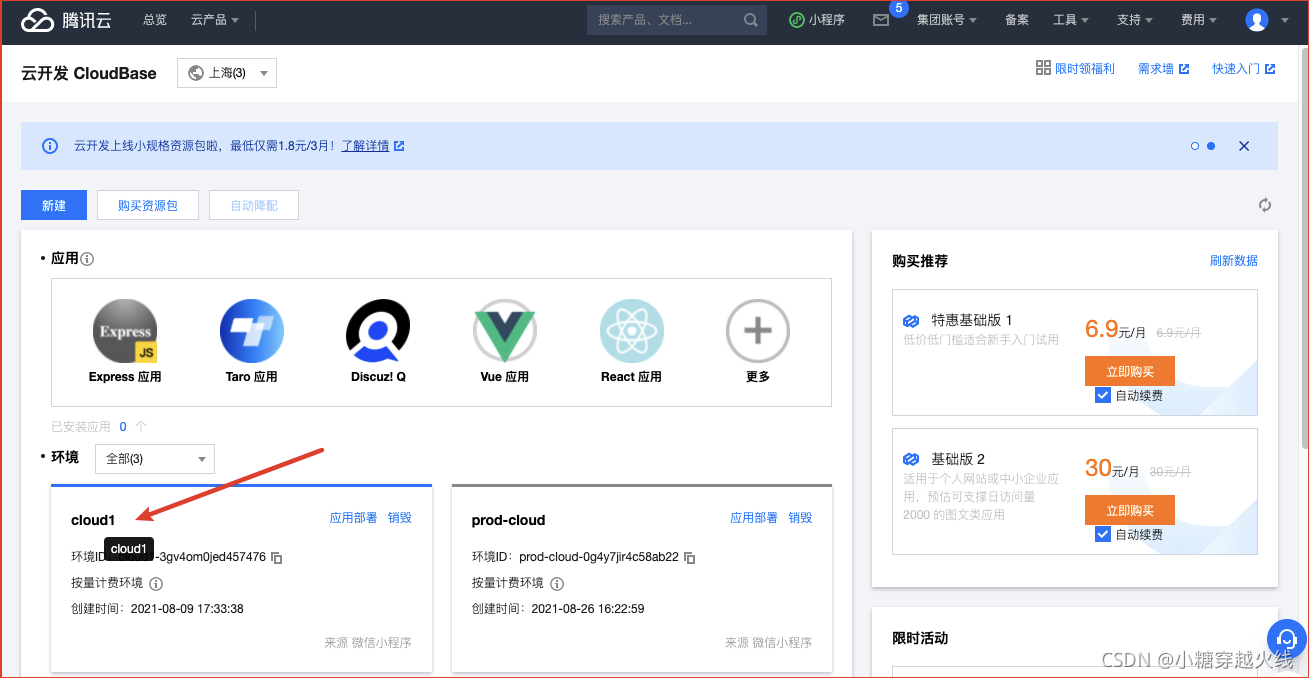
Task: Click the 限时领福利 grid icon
Action: pos(1043,68)
